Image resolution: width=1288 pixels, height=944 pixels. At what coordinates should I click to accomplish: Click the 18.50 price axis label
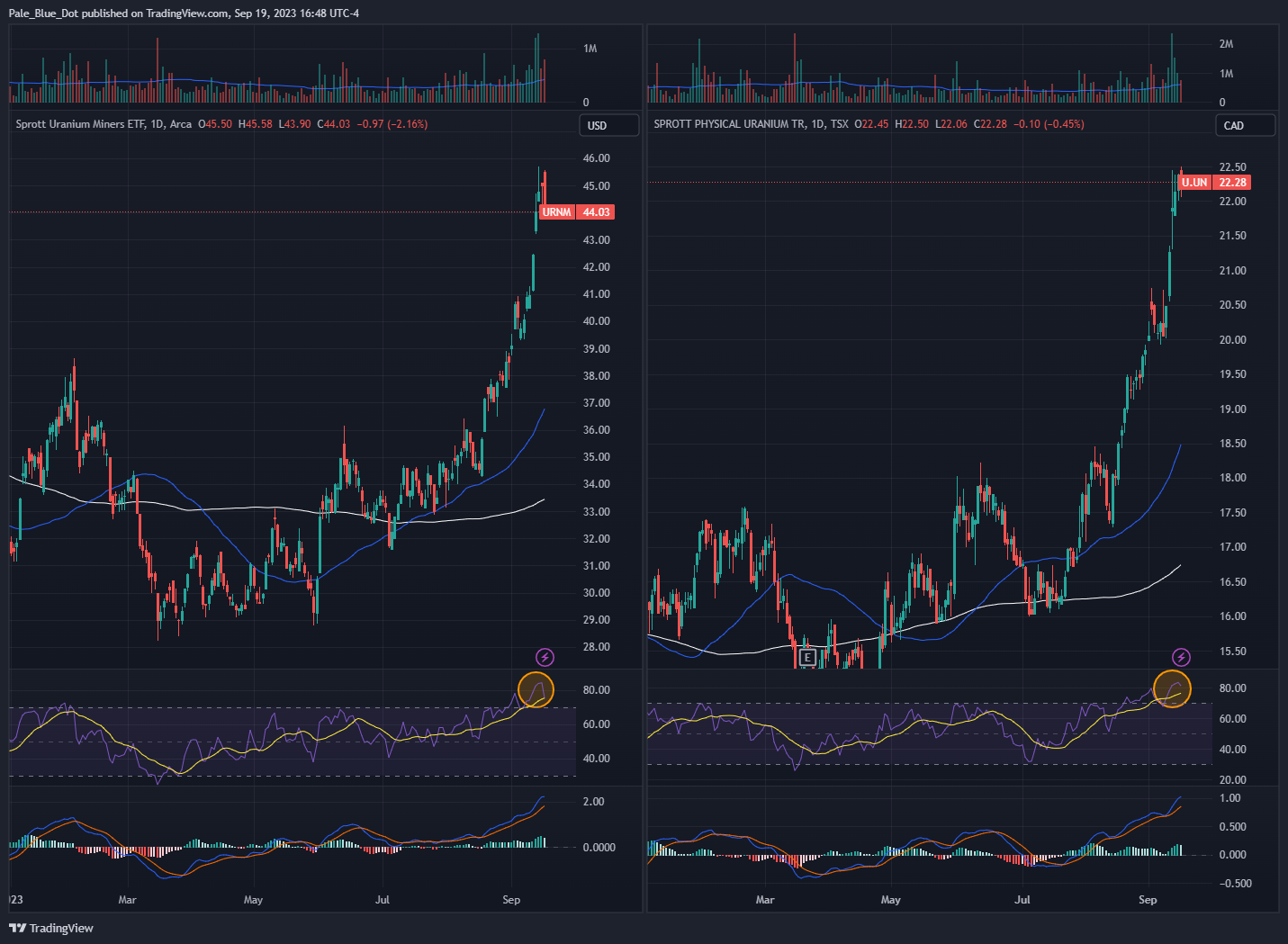tap(1232, 444)
